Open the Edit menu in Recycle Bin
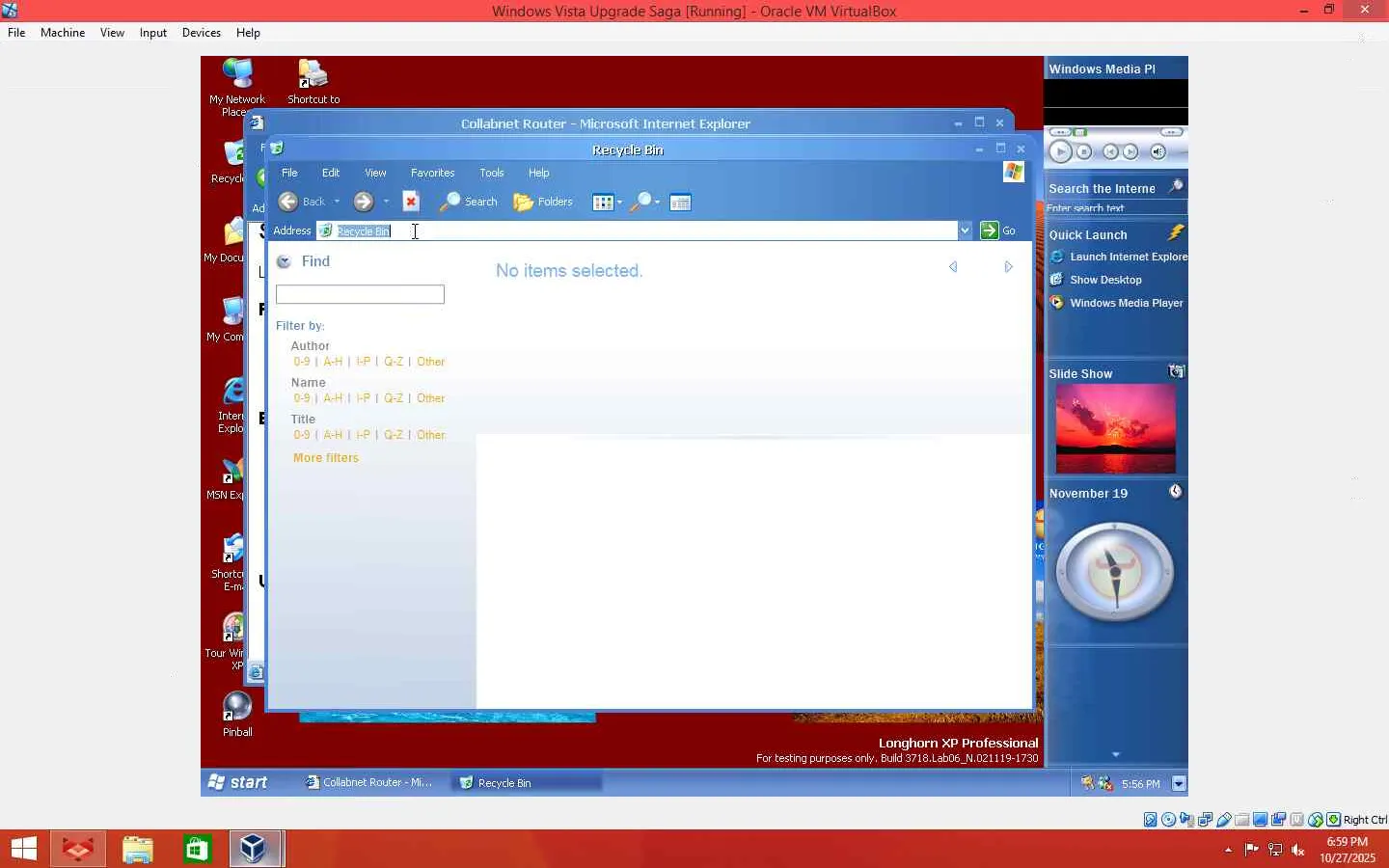 [331, 173]
